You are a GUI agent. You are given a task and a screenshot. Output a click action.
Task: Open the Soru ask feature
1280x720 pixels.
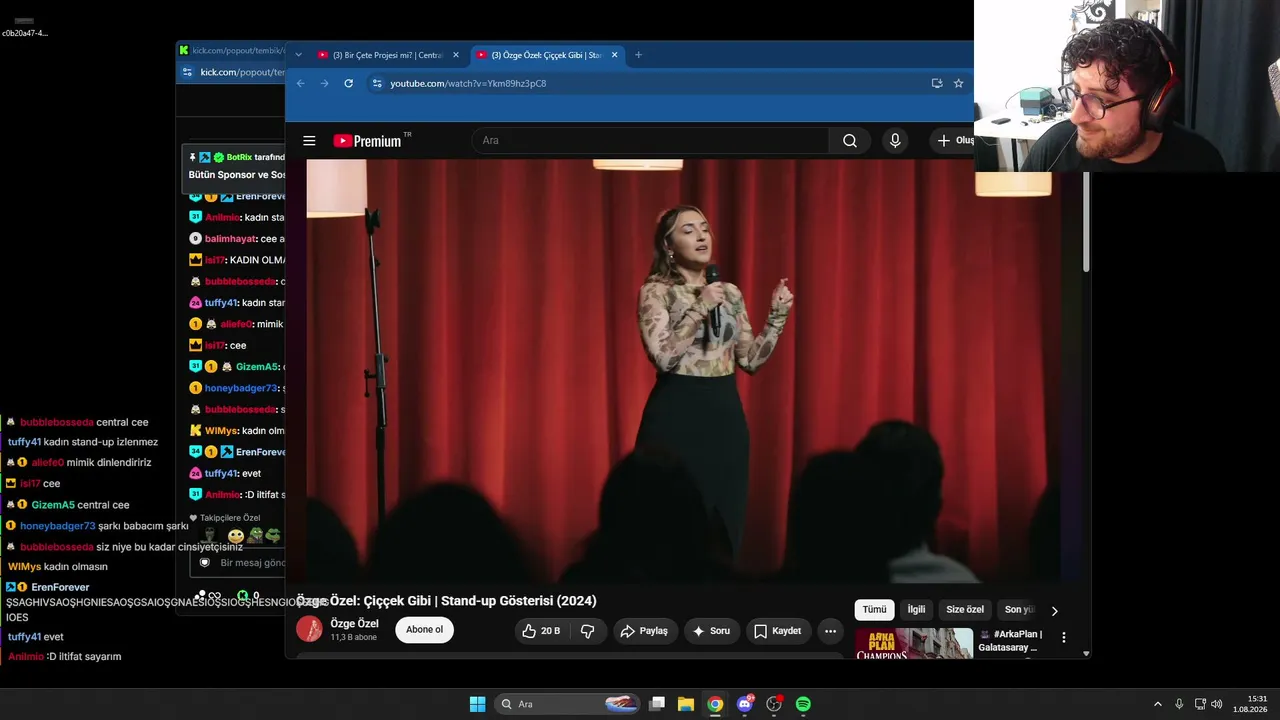(x=712, y=631)
